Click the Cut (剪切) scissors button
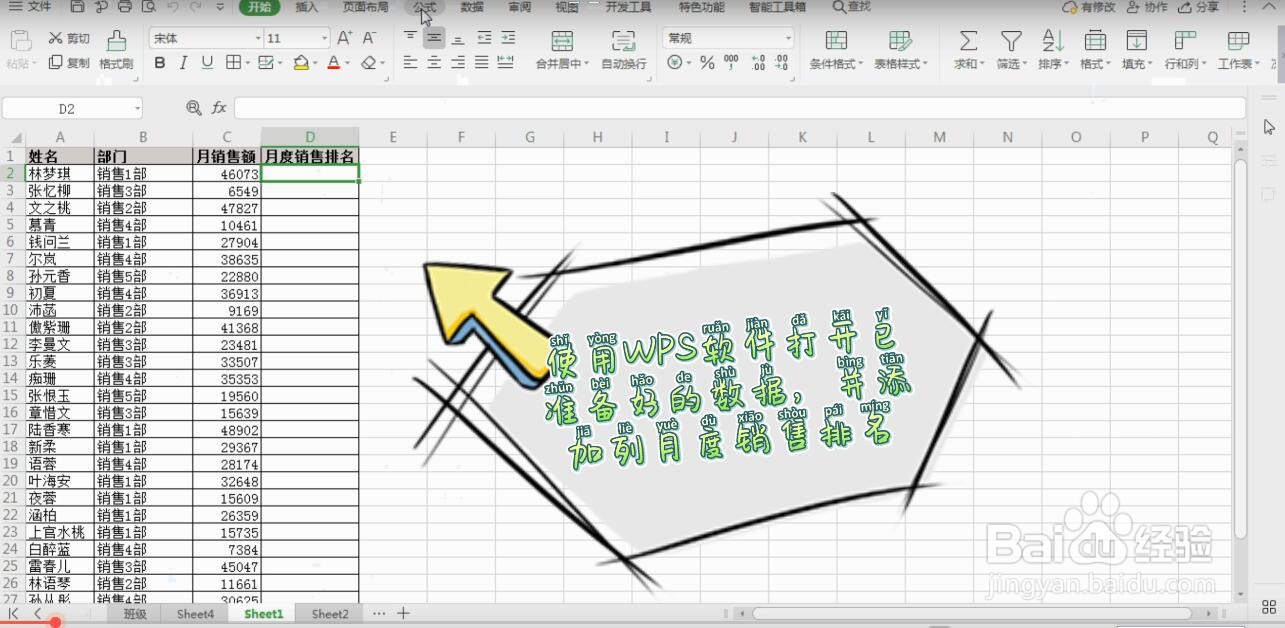This screenshot has height=628, width=1285. click(69, 38)
